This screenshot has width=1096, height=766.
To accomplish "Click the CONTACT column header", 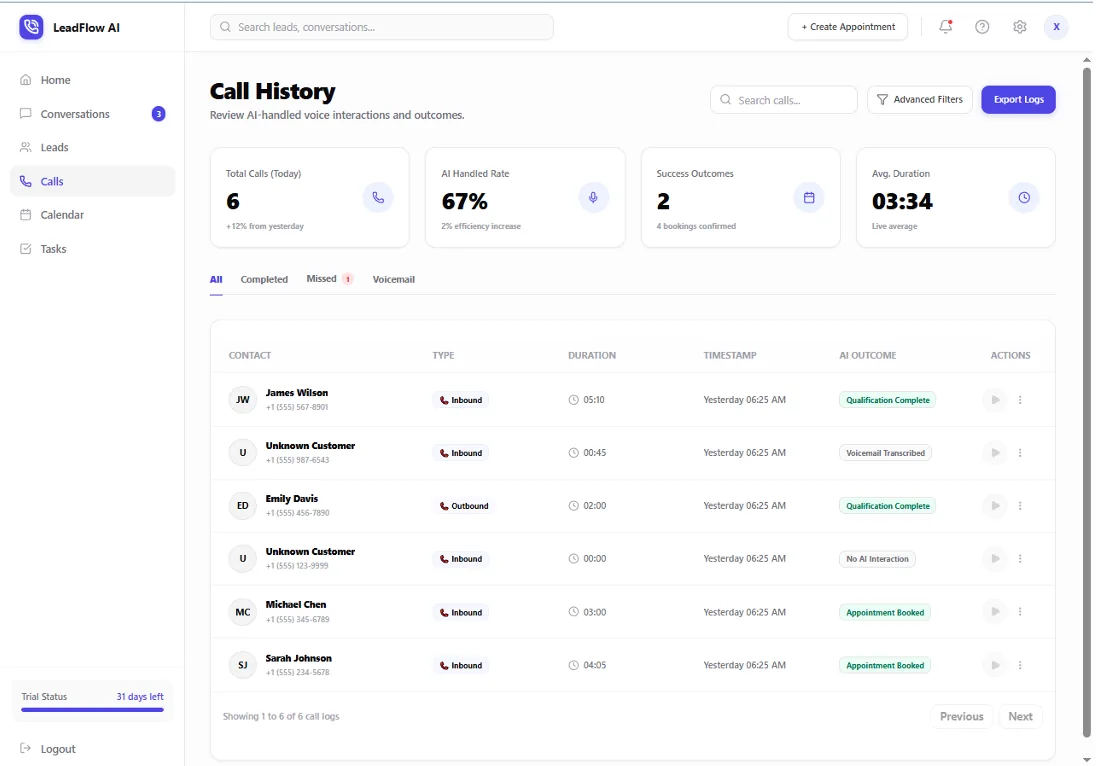I will point(250,355).
